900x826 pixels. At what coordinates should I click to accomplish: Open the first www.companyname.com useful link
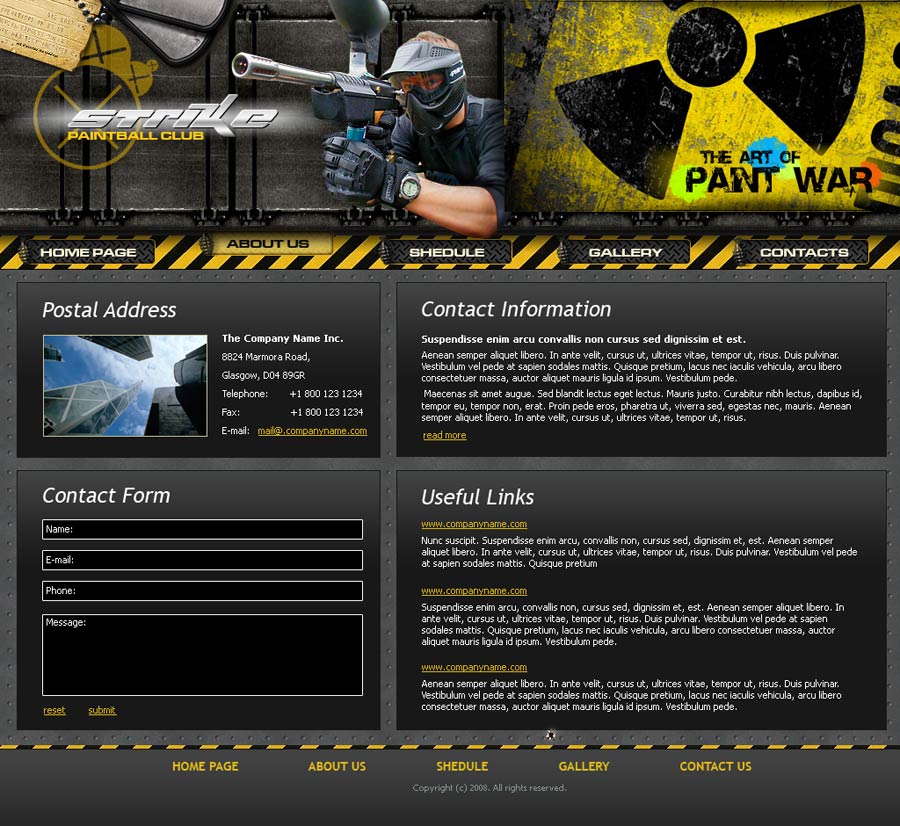[474, 524]
